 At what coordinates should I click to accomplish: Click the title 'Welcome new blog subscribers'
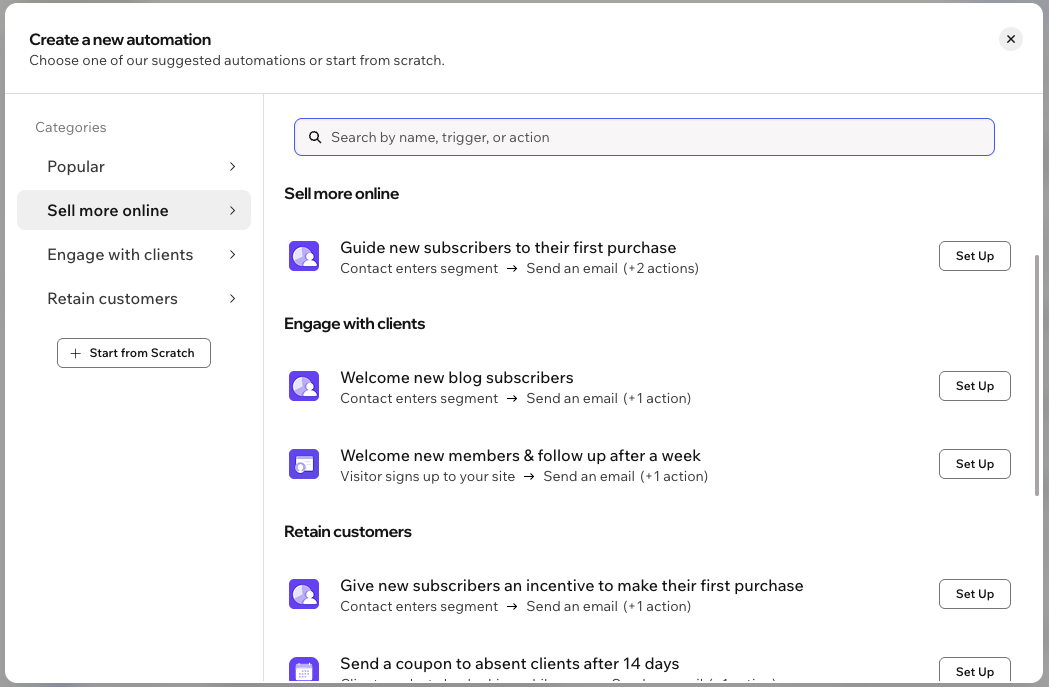[x=456, y=377]
